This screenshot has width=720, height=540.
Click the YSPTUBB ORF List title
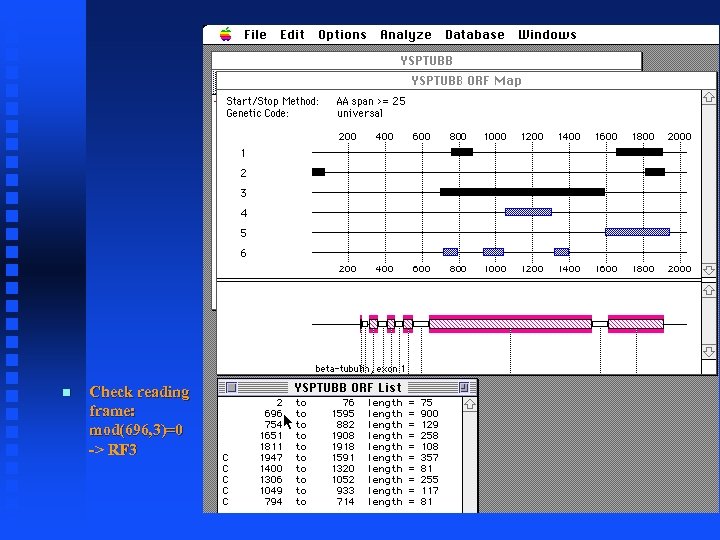click(x=348, y=388)
